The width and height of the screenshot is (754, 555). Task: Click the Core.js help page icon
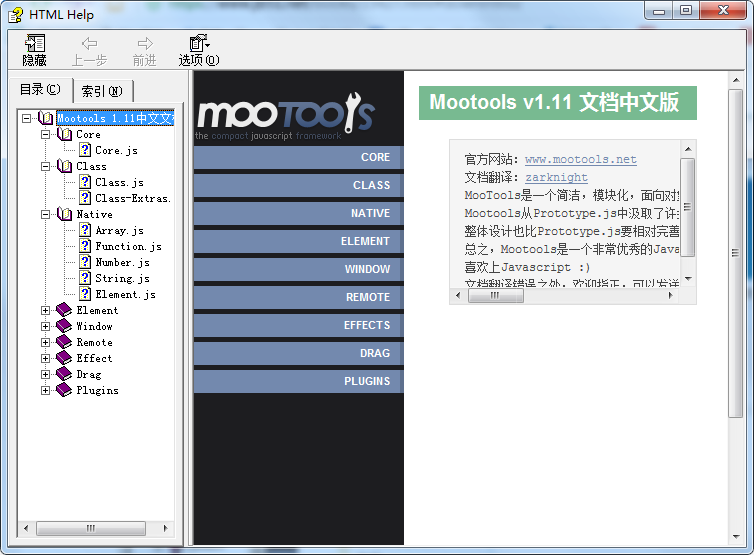[x=85, y=150]
